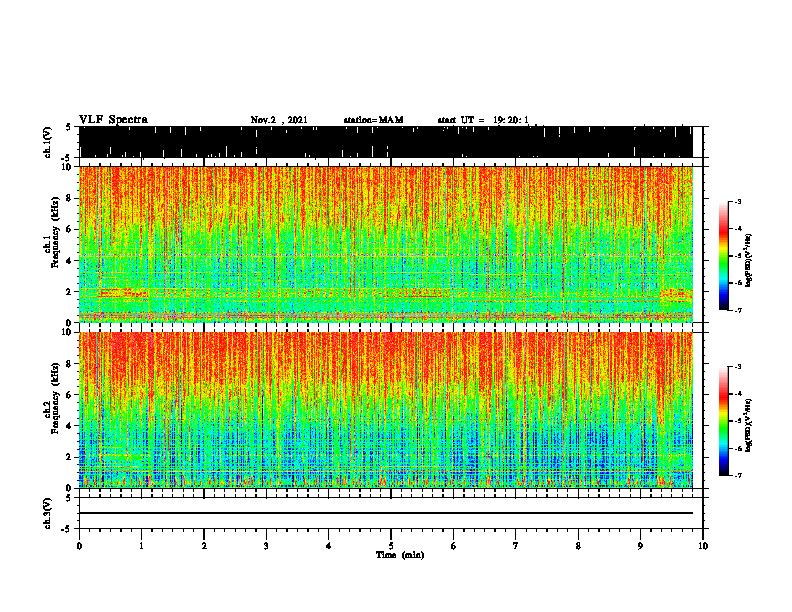Click the "8" kHz tick on ch.2 frequency axis
Image resolution: width=792 pixels, height=612 pixels.
[69, 364]
